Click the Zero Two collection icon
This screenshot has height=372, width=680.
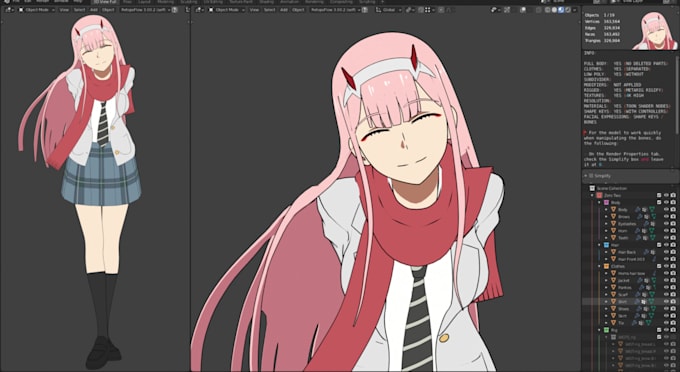click(600, 196)
